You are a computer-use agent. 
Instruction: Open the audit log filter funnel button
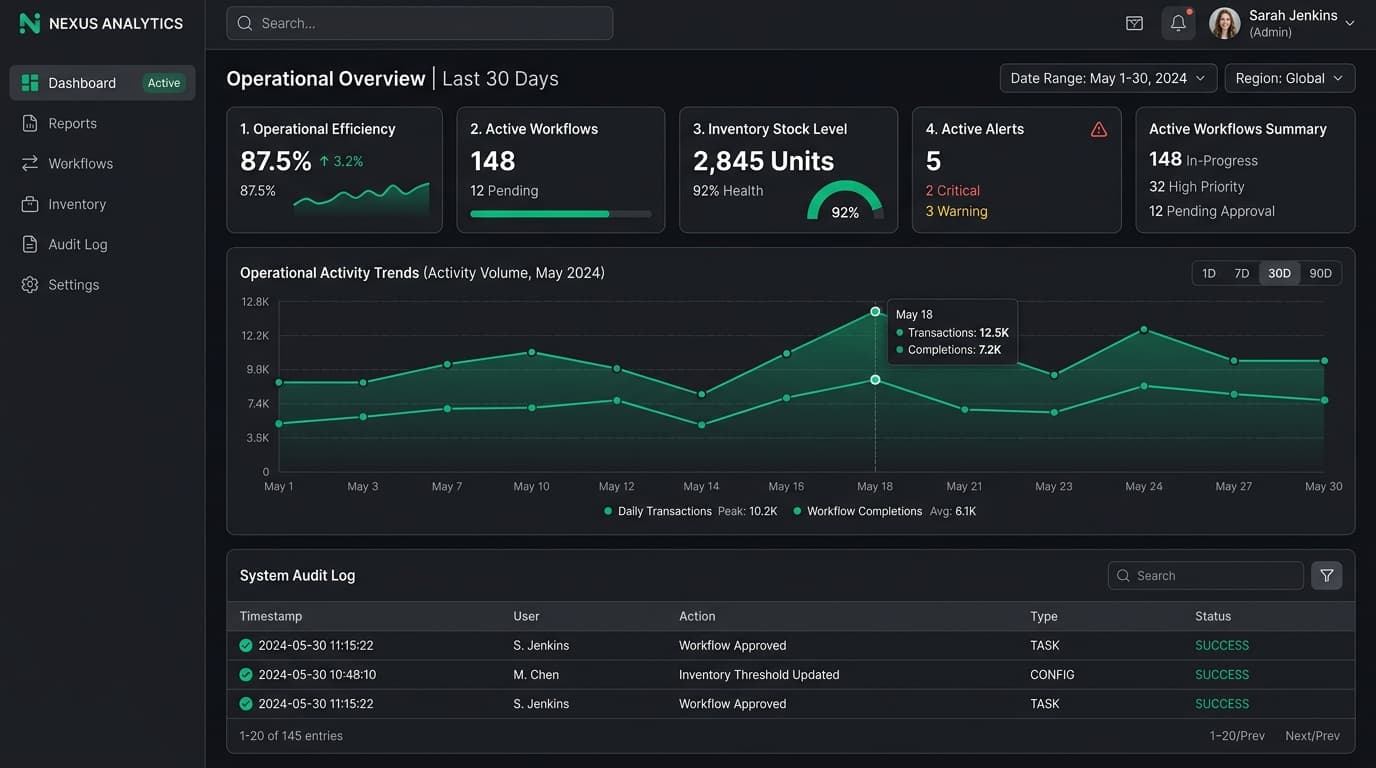coord(1327,575)
